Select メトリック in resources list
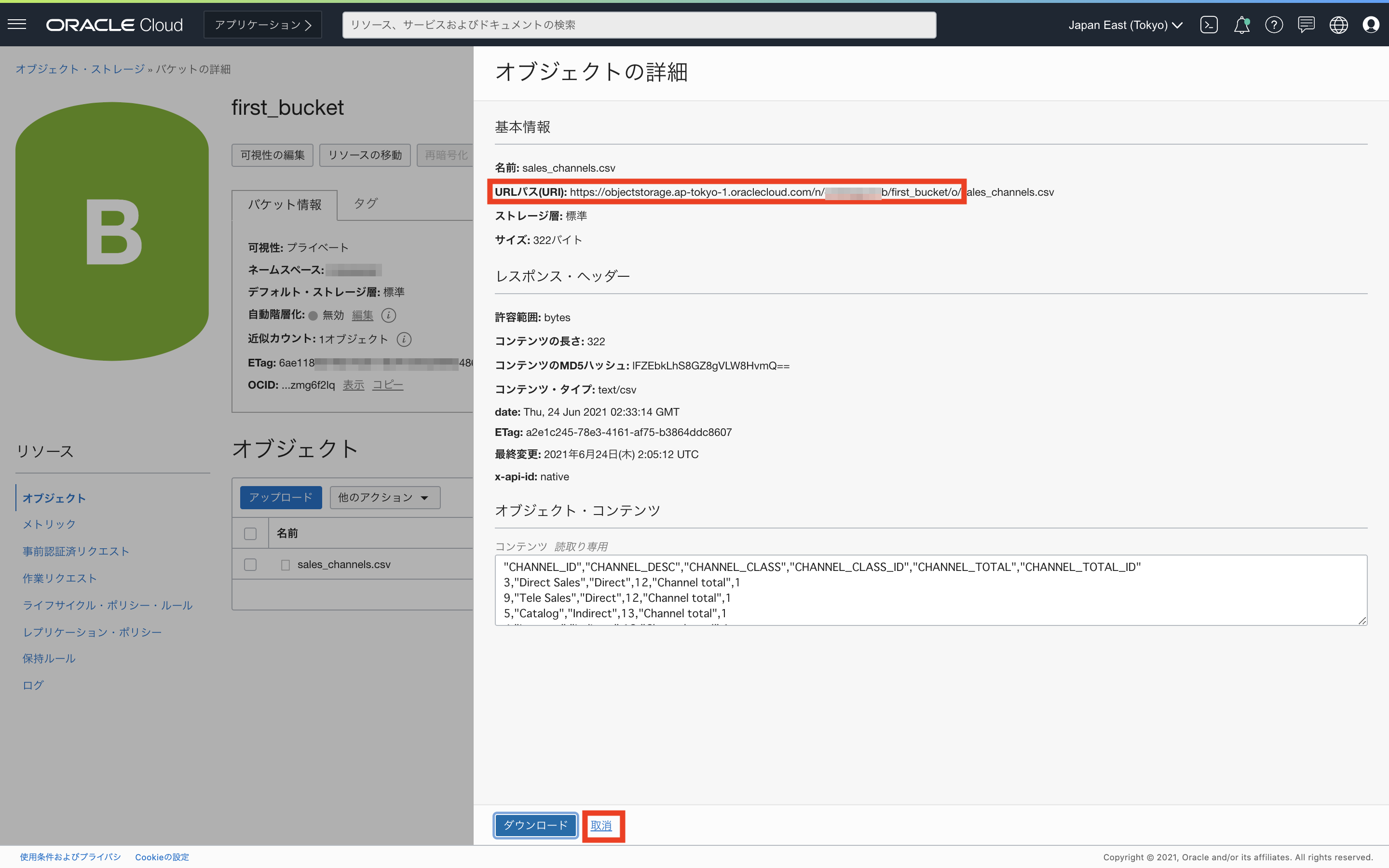Image resolution: width=1389 pixels, height=868 pixels. click(49, 524)
